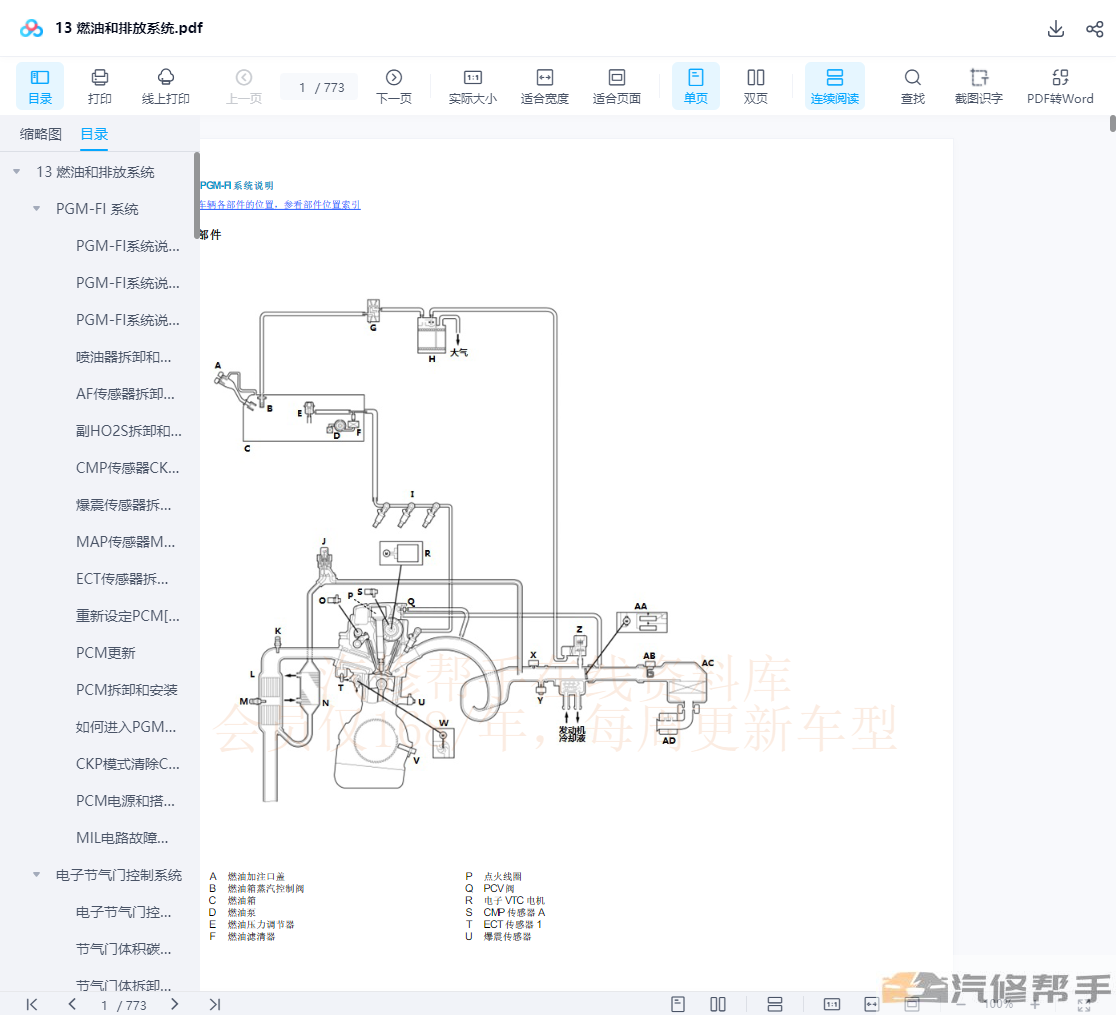Open outline entry 电子节气门控...
This screenshot has height=1015, width=1116.
tap(123, 912)
